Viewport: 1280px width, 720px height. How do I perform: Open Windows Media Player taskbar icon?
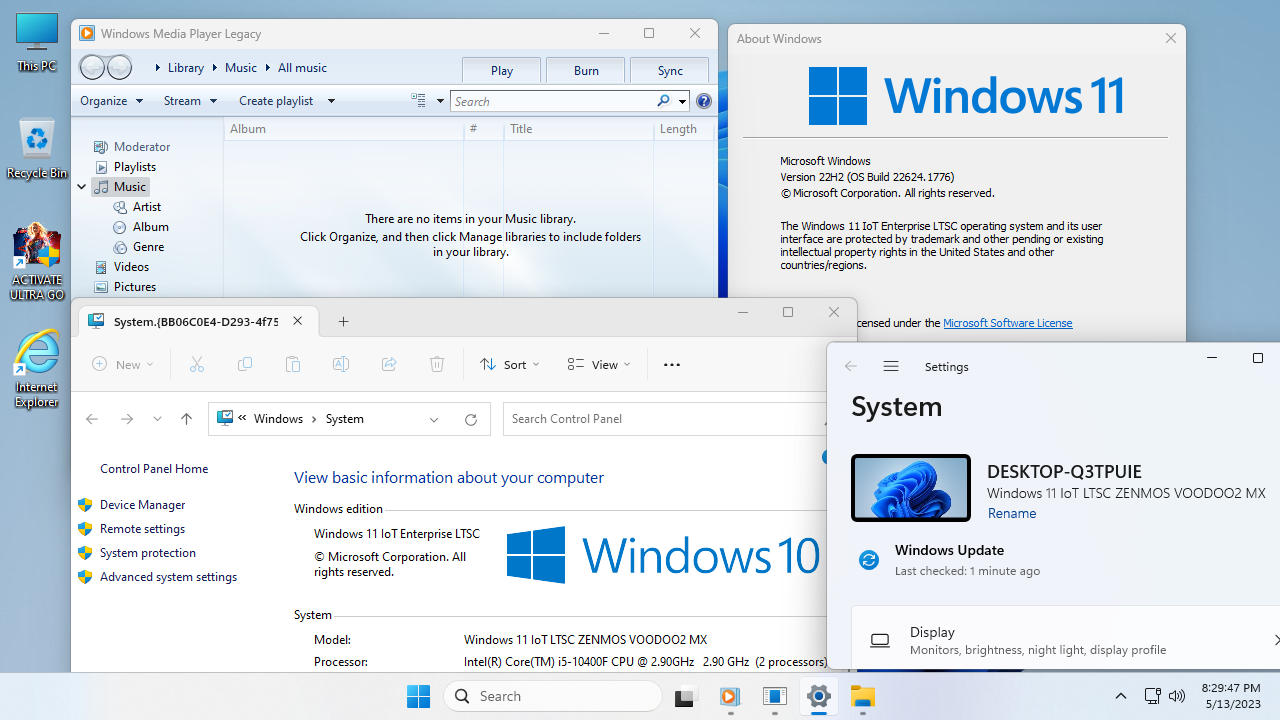pos(730,696)
